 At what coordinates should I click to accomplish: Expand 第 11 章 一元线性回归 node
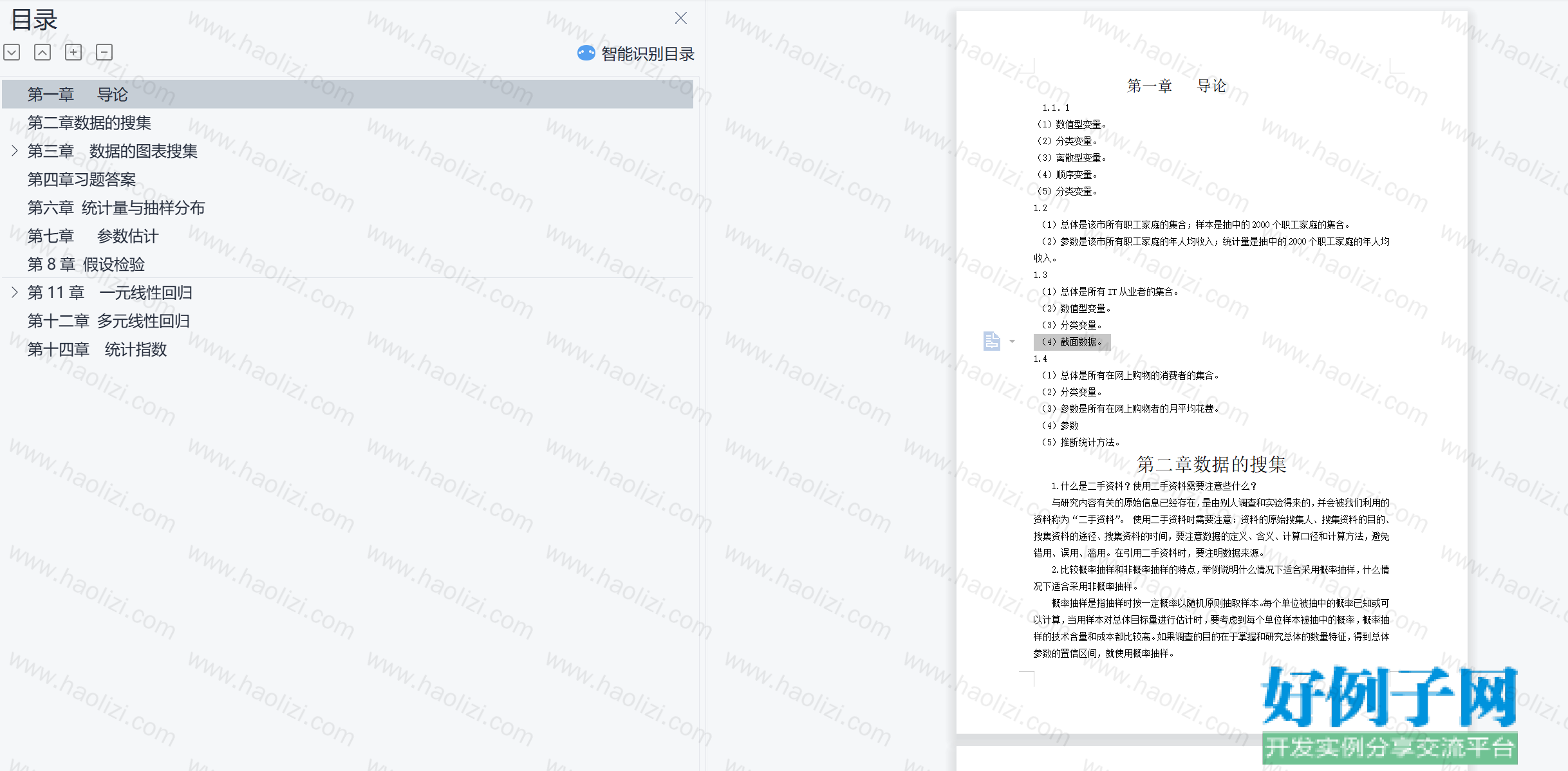point(15,292)
